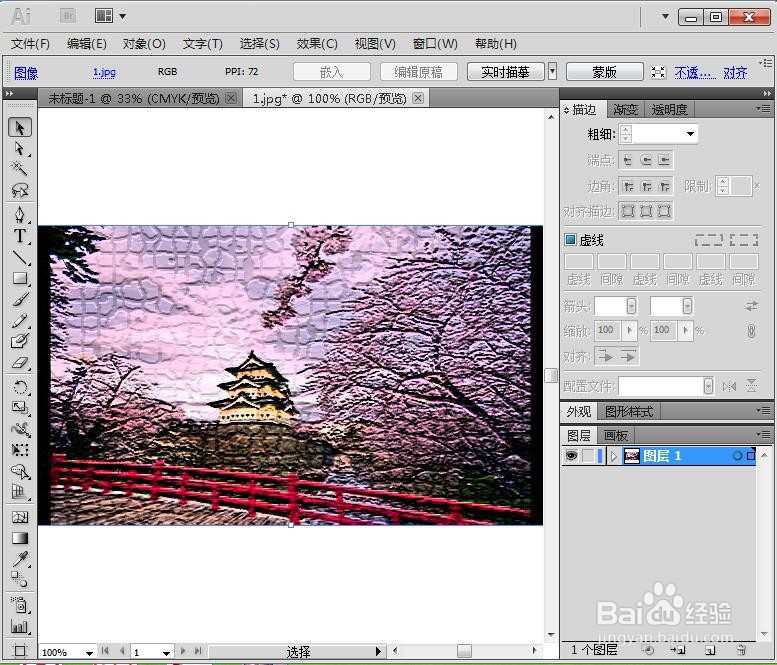Viewport: 777px width, 665px height.
Task: Click the 蒙版 button
Action: coord(605,72)
